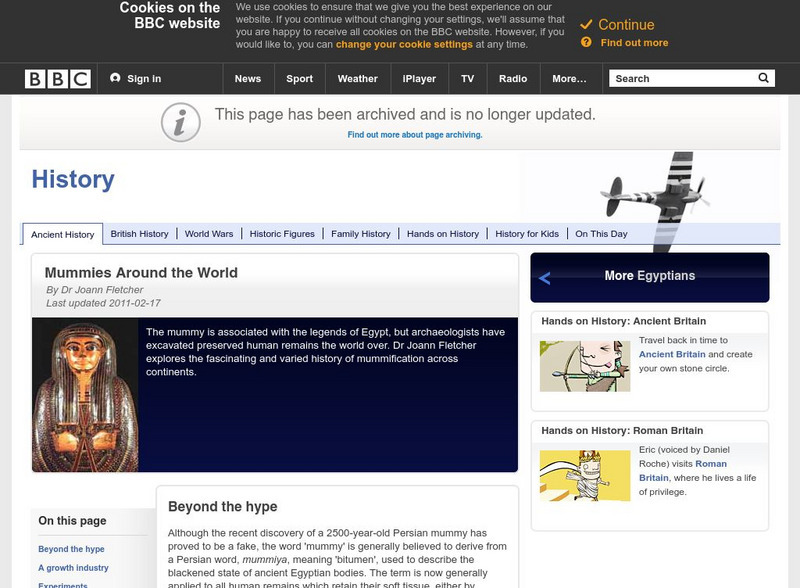The image size is (800, 588).
Task: Switch to the Historic Figures tab
Action: pyautogui.click(x=282, y=234)
